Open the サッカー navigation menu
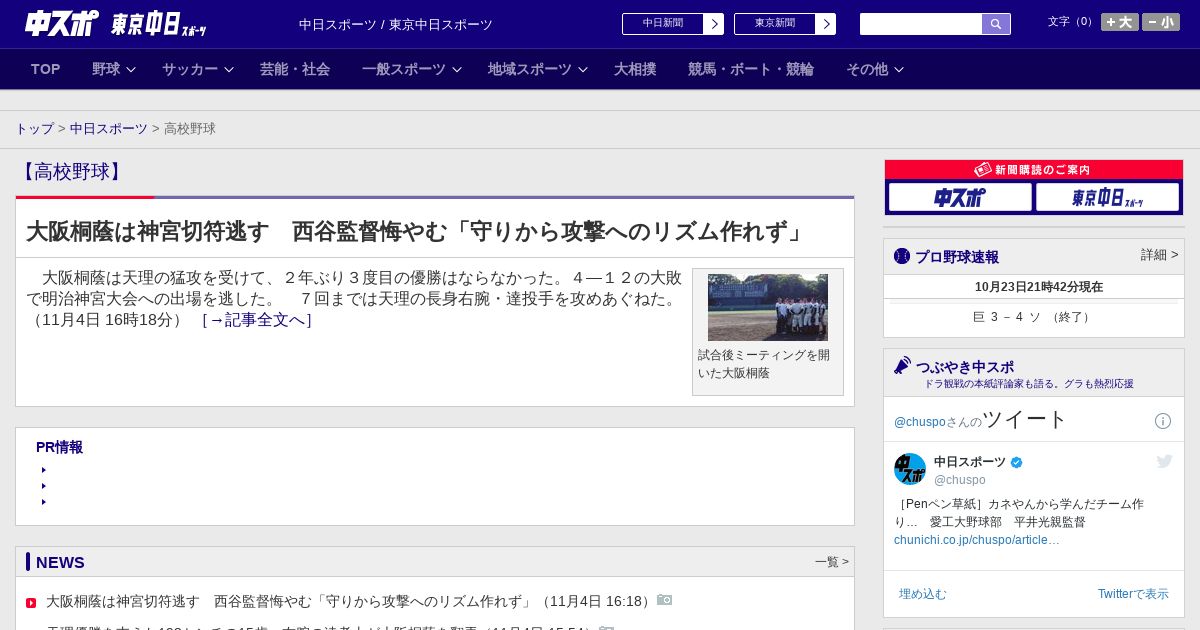This screenshot has width=1200, height=630. [190, 69]
